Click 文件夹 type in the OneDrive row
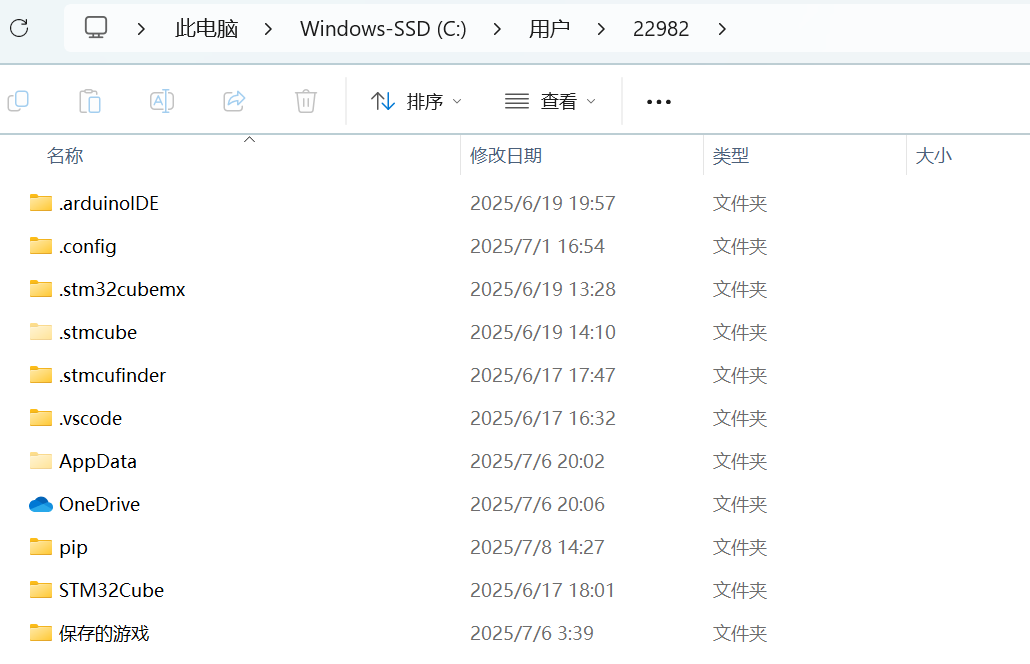The width and height of the screenshot is (1030, 664). 740,504
